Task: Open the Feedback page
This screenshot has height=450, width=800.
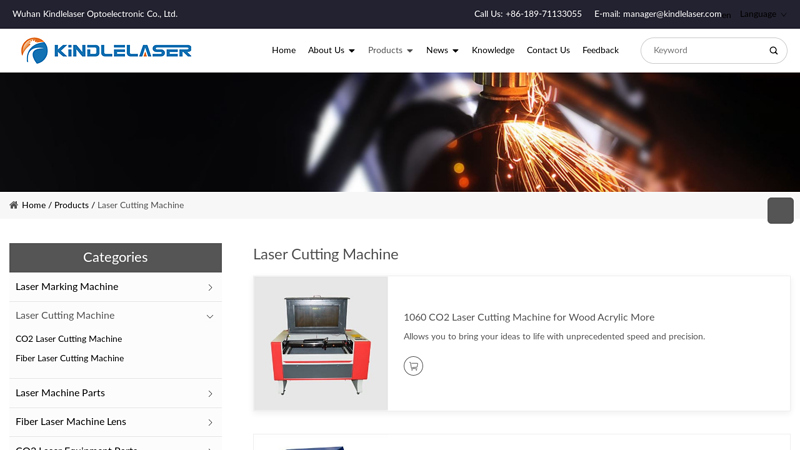Action: [601, 51]
